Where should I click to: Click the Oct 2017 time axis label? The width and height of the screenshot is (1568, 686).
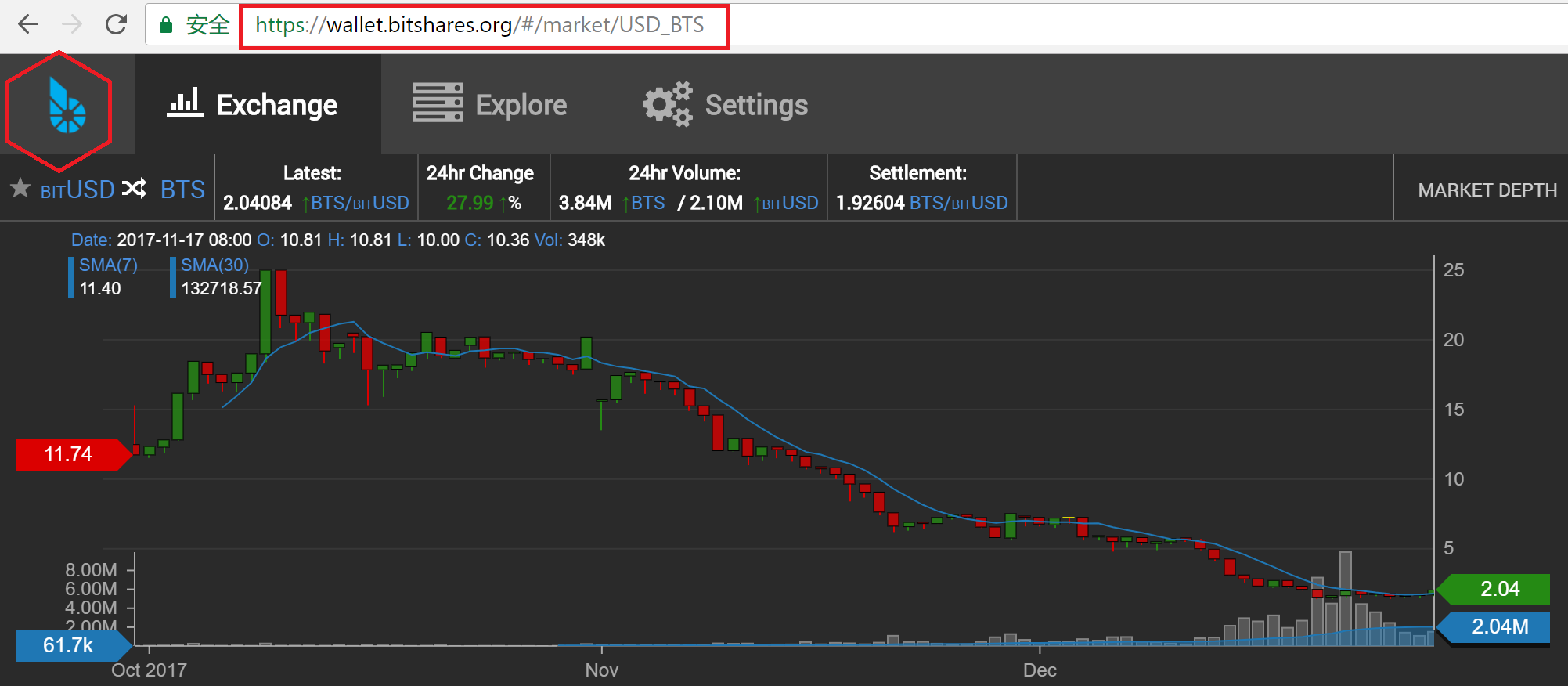click(x=149, y=670)
